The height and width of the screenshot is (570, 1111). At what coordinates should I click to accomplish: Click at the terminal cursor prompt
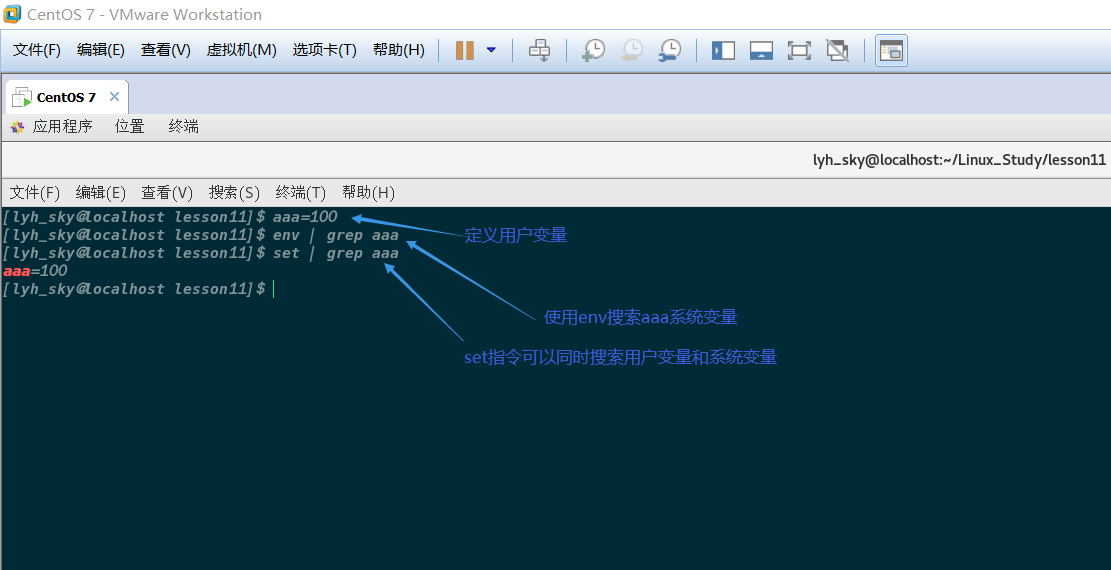(273, 289)
